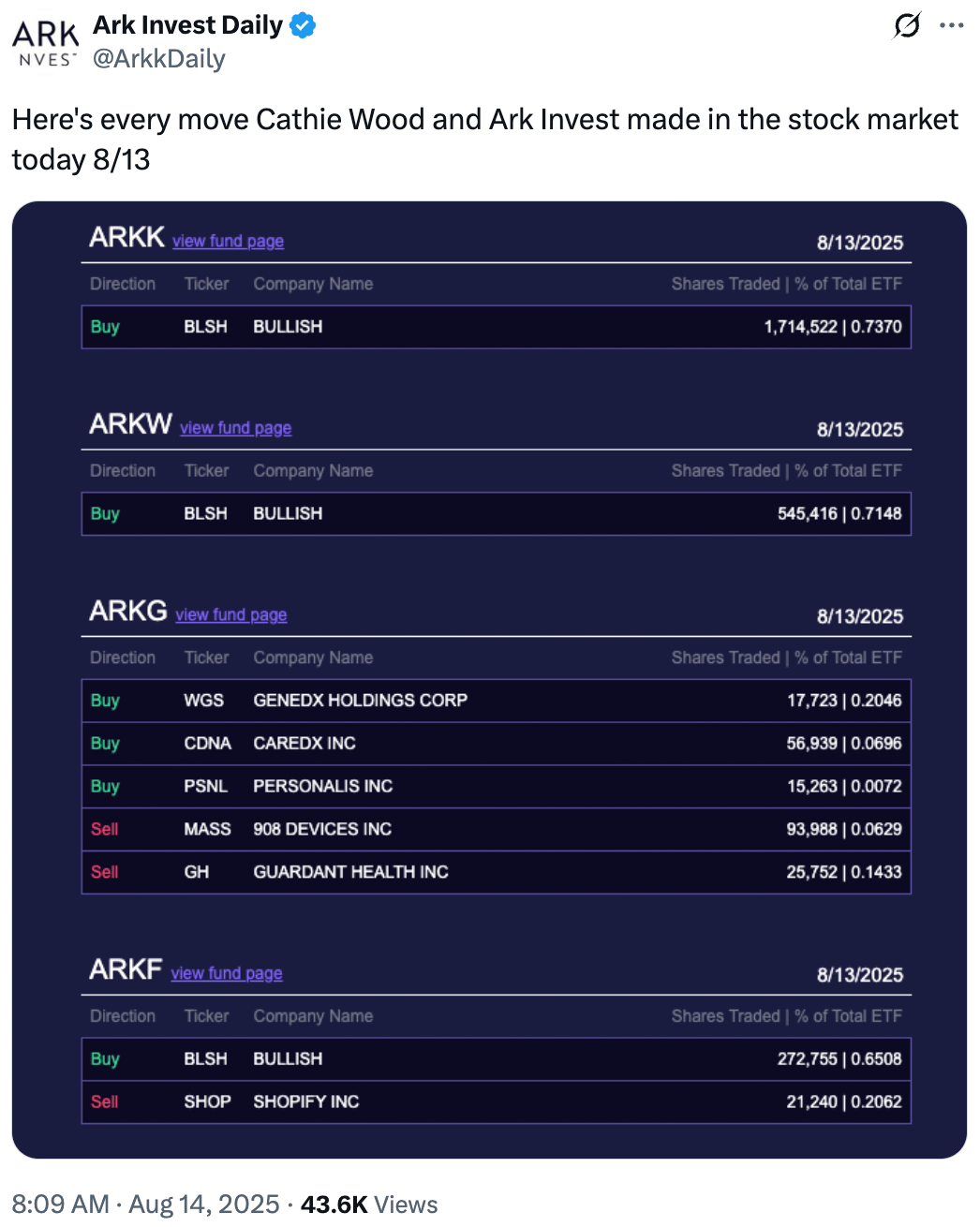This screenshot has width=980, height=1227.
Task: Click the value 25,752 | 0.1433
Action: coord(844,872)
